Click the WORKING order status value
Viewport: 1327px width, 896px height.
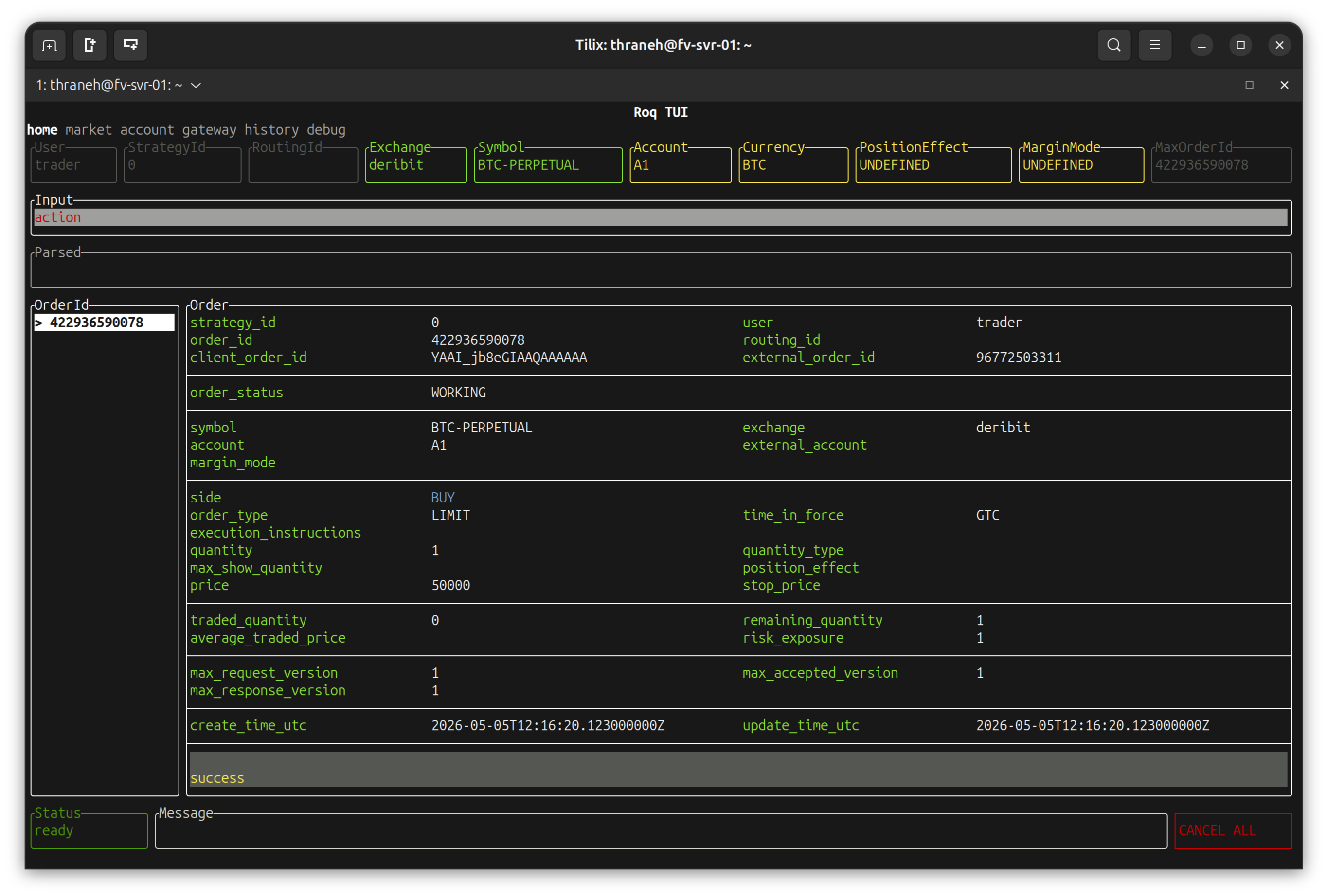point(459,393)
